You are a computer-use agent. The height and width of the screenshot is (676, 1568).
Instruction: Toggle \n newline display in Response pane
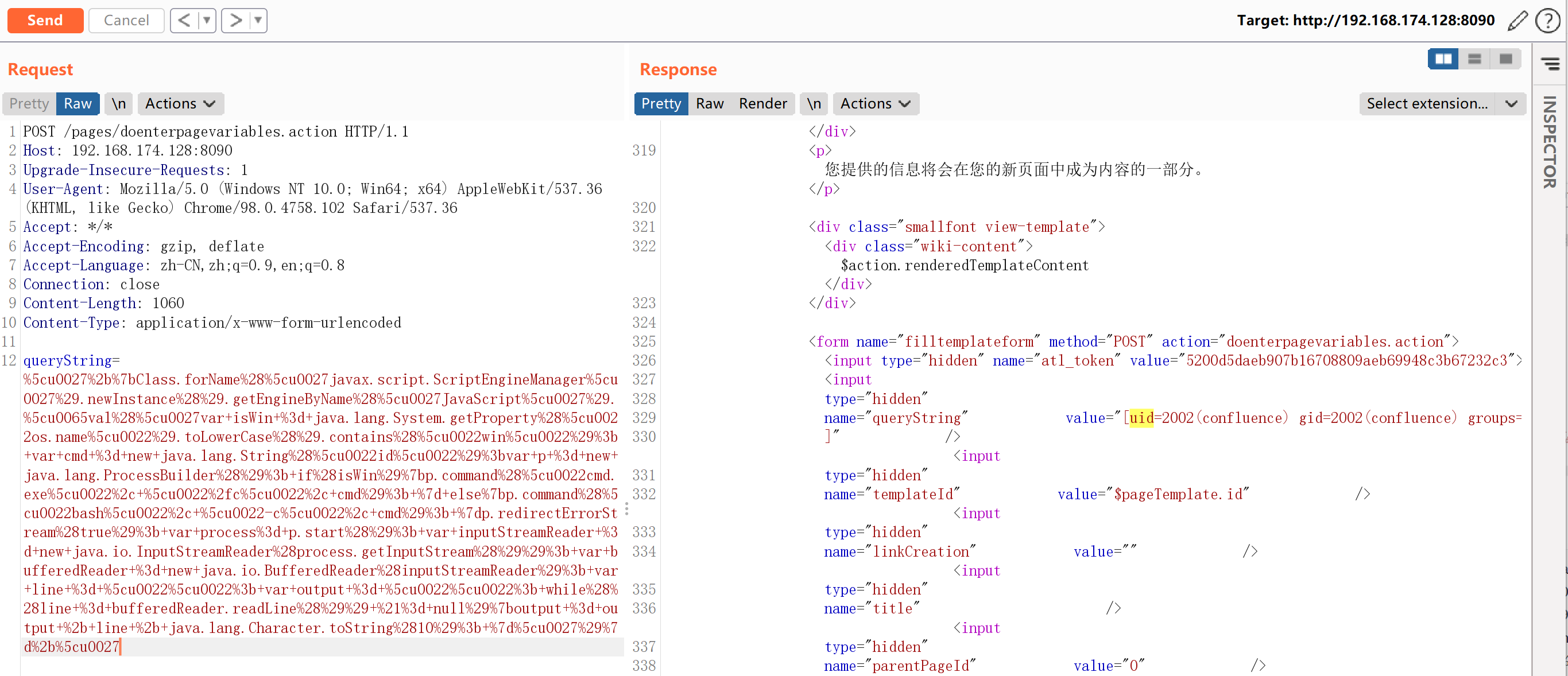(x=814, y=104)
